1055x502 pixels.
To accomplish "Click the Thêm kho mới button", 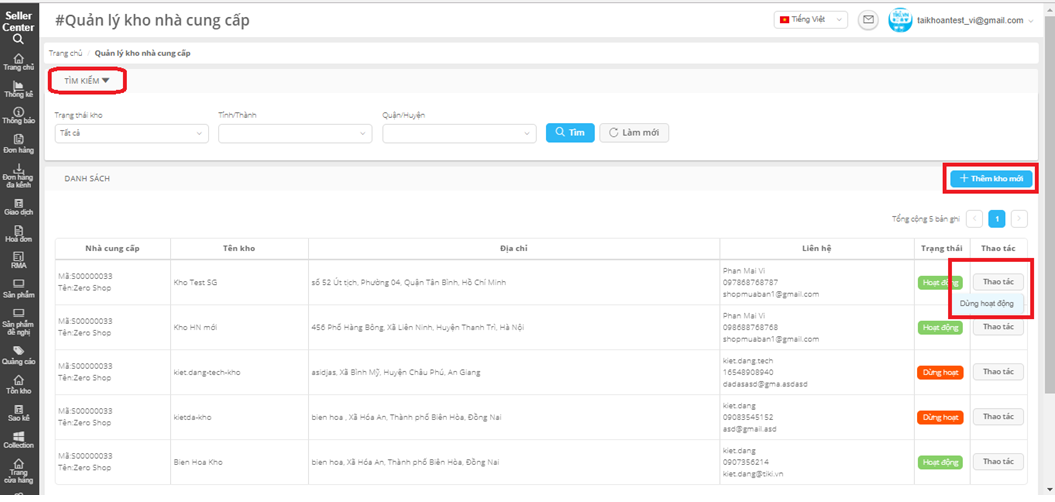I will coord(991,179).
